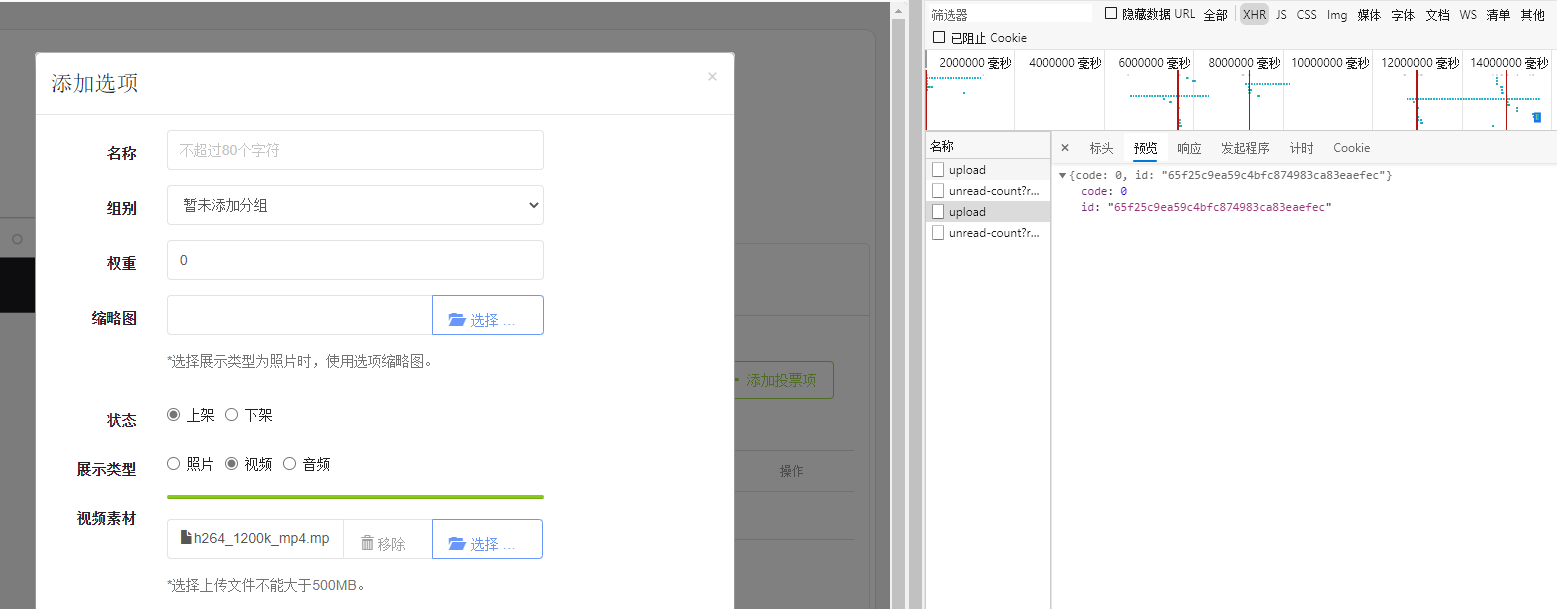This screenshot has height=609, width=1557.
Task: Click trash icon to remove video file
Action: [367, 543]
